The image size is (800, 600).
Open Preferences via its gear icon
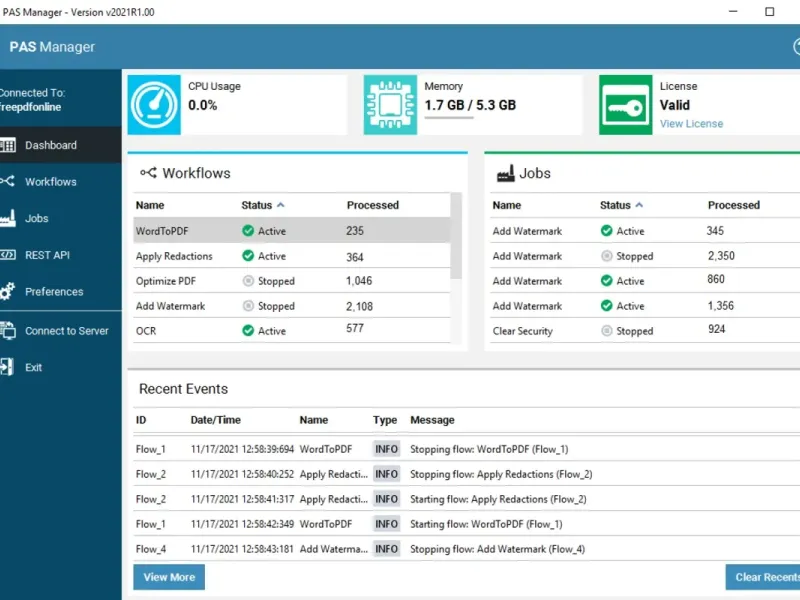8,292
